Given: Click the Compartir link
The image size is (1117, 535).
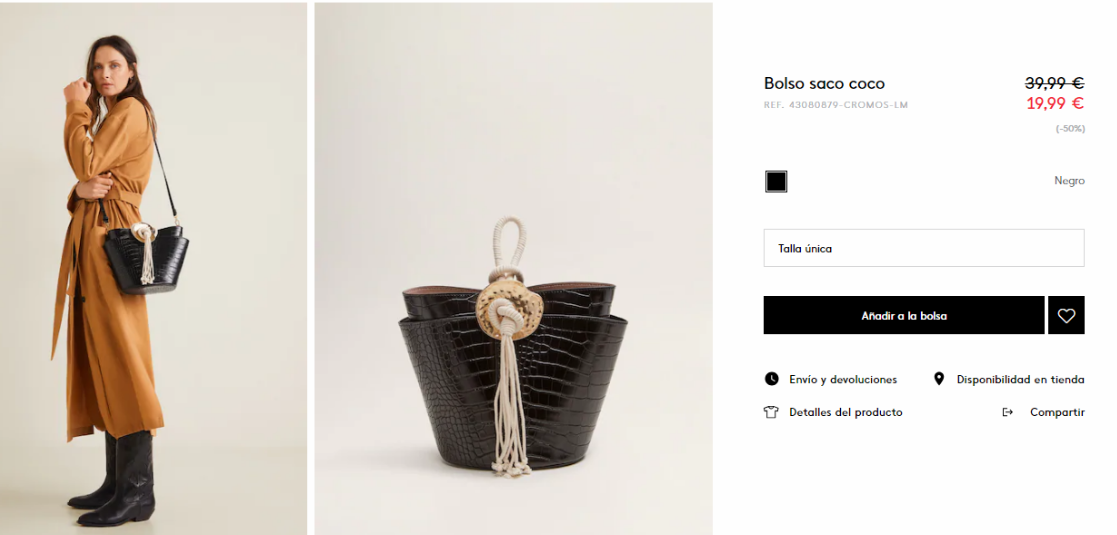Looking at the screenshot, I should coord(1057,412).
